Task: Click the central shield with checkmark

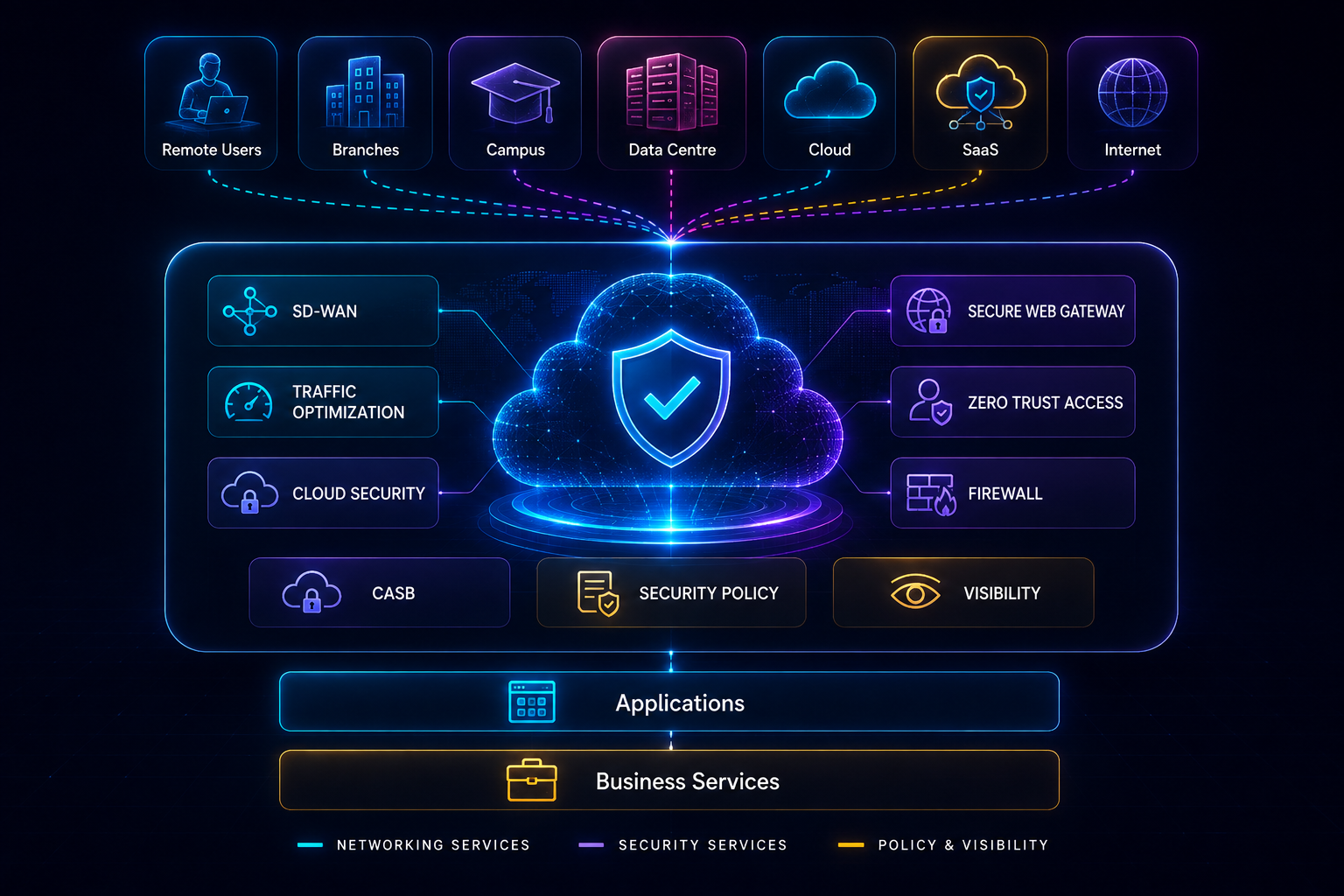Action: point(671,397)
